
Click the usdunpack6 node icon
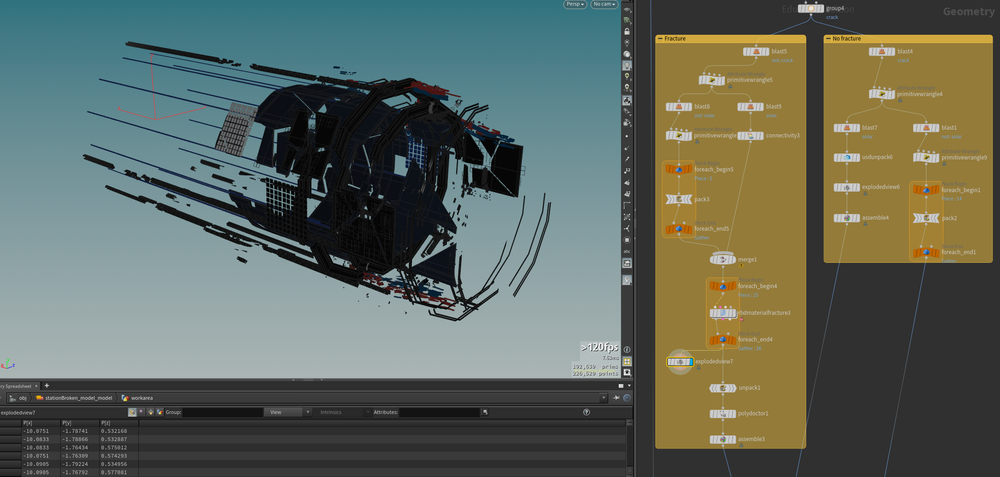click(x=847, y=157)
